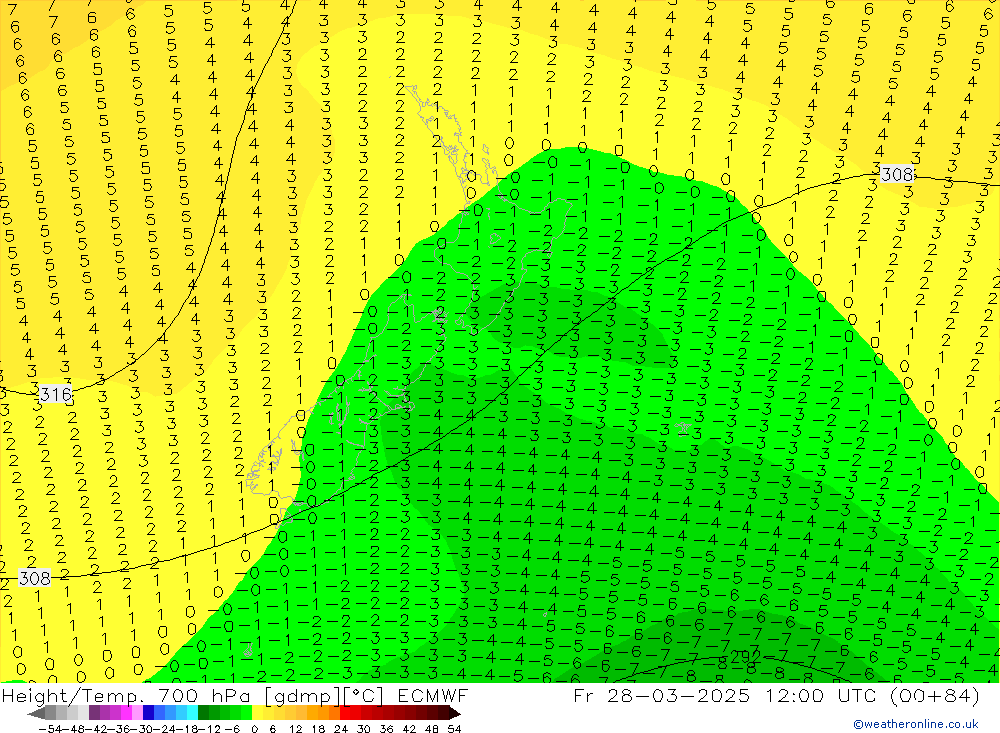Pick the dark blue legend swatch above -30
Viewport: 1000px width, 733px height.
pos(148,713)
